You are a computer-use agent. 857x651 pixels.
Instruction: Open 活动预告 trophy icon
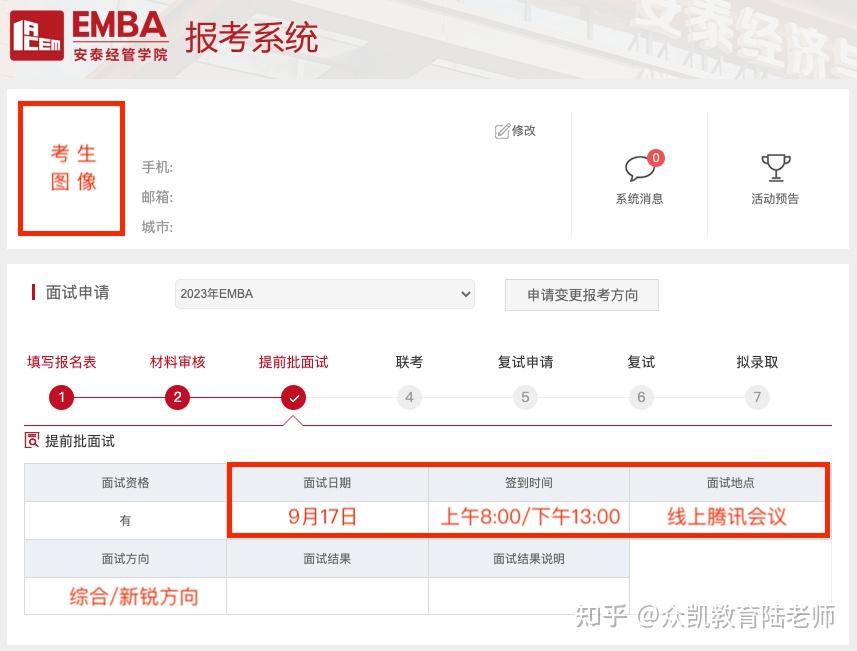pos(776,167)
